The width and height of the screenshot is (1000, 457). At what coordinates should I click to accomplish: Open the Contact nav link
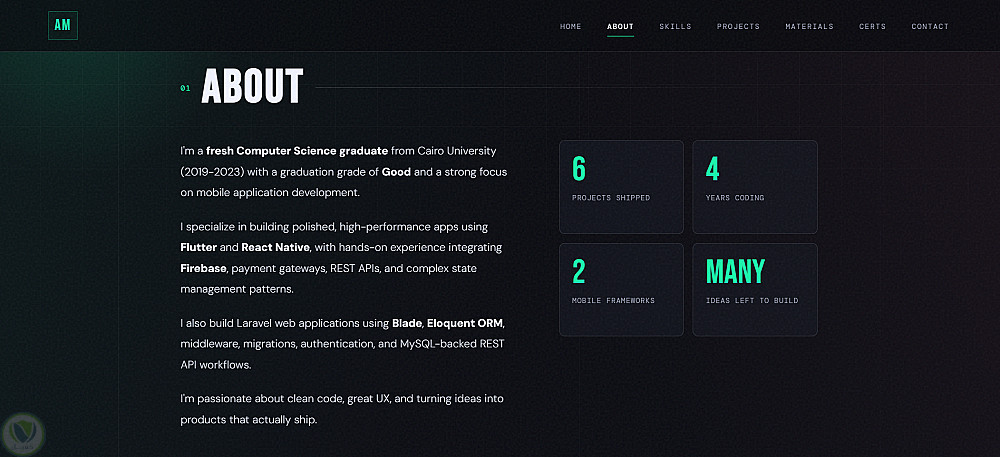pyautogui.click(x=930, y=27)
